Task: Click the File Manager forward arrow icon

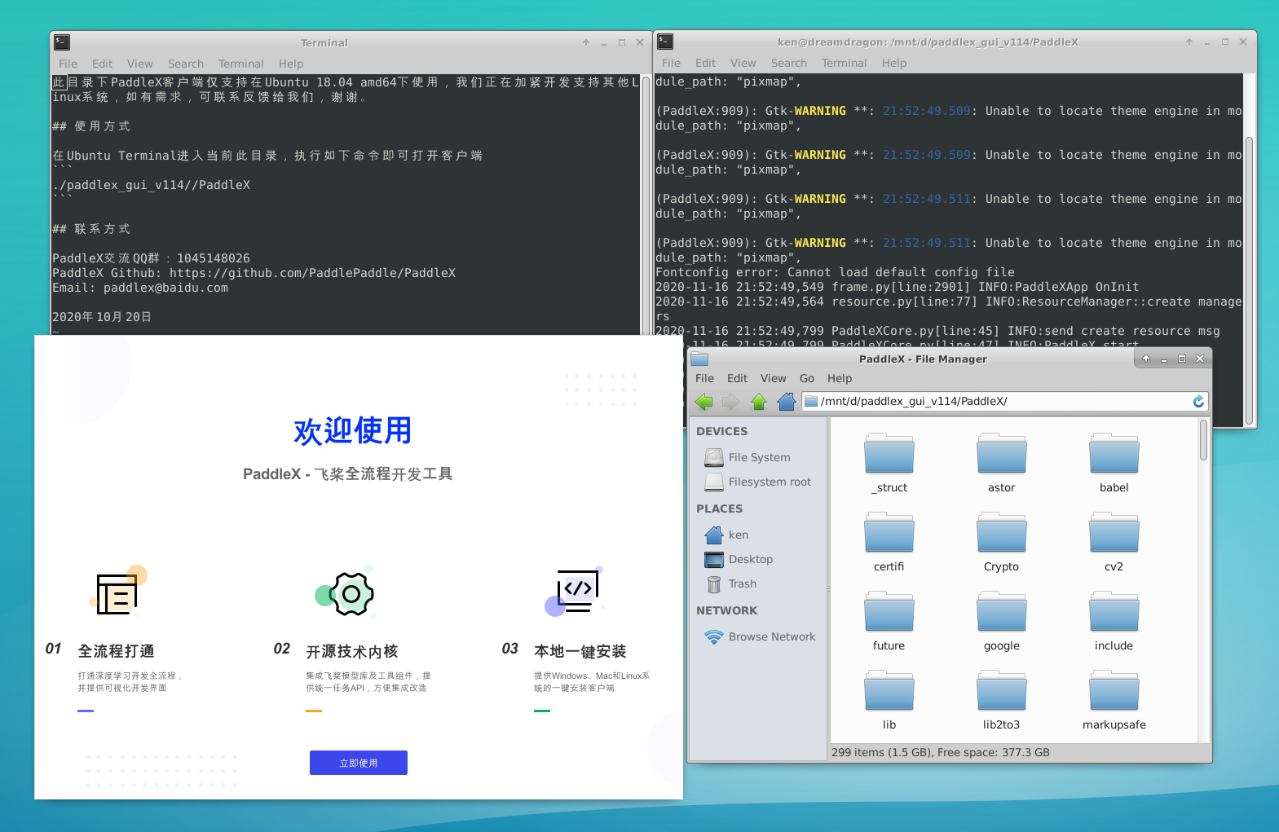Action: pos(731,401)
